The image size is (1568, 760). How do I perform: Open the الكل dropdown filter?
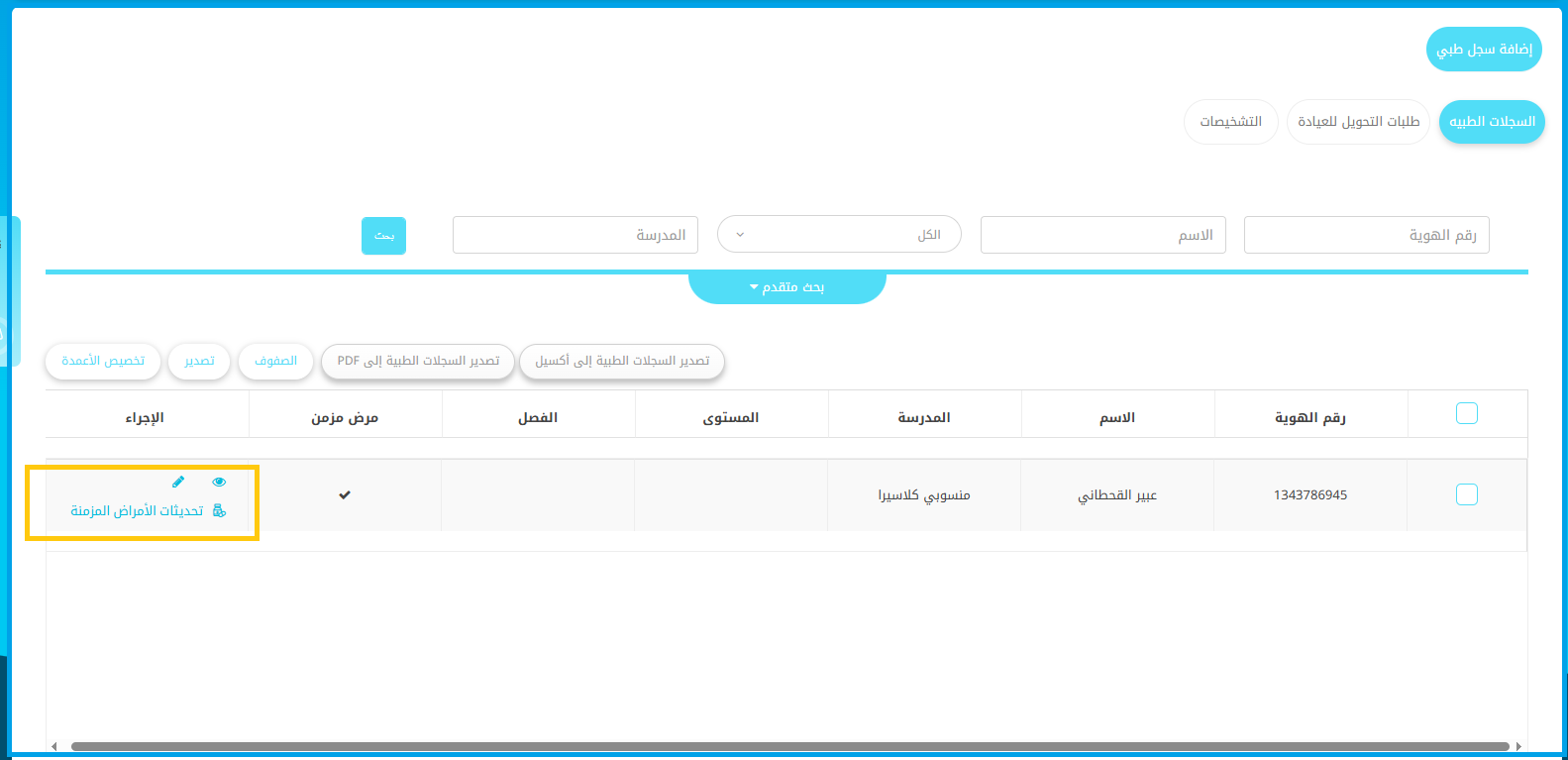coord(839,235)
